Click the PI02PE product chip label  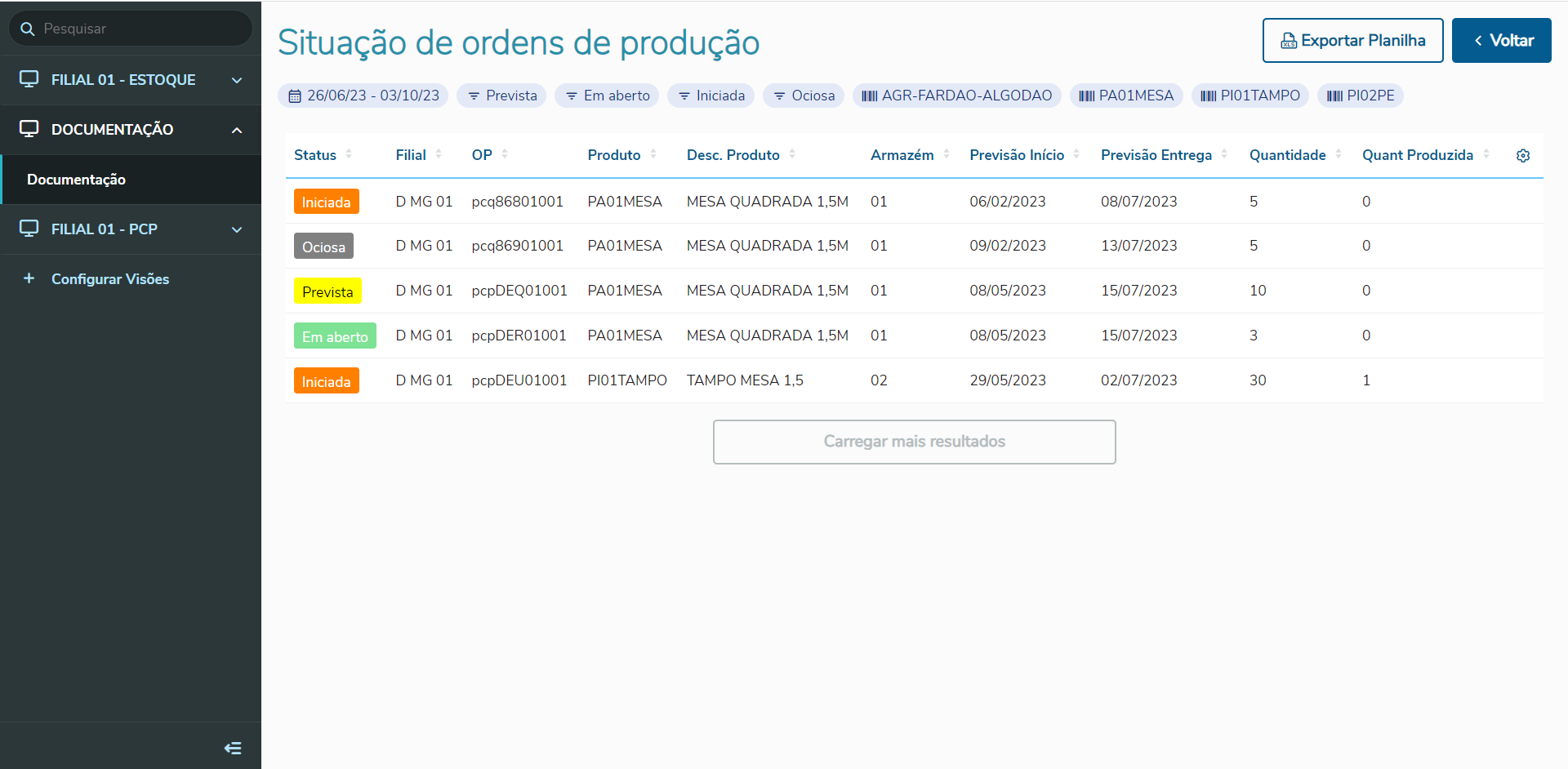1370,96
